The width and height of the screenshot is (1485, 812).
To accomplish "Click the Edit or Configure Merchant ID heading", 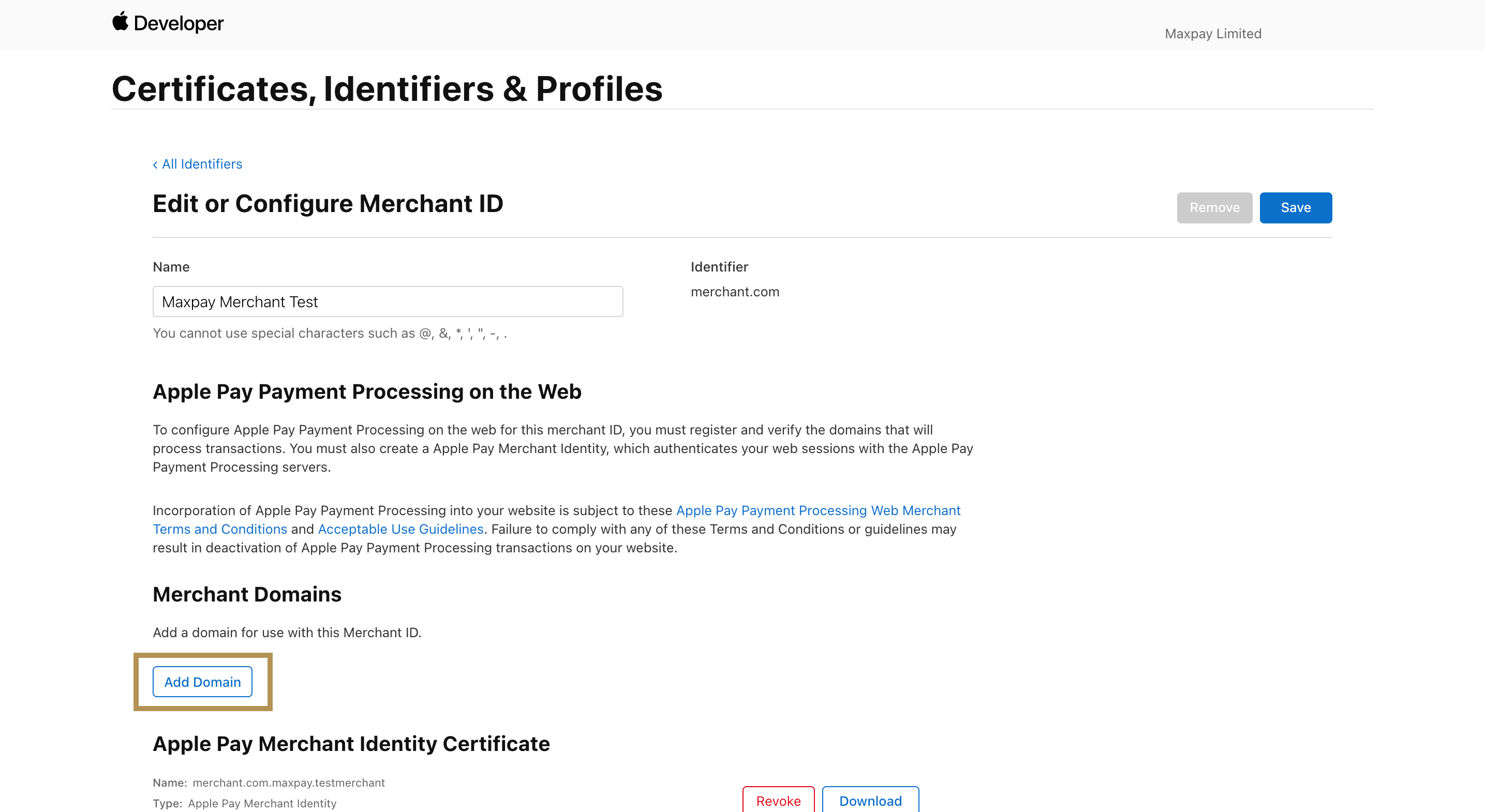I will point(328,203).
